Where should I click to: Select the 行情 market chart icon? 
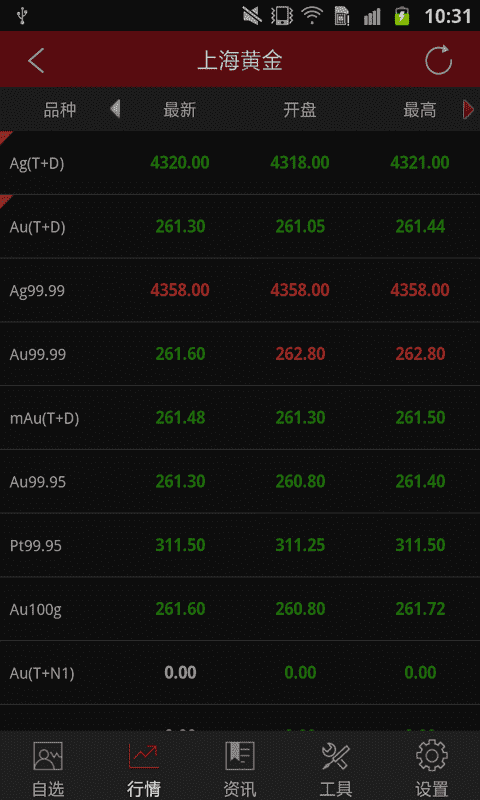coord(144,756)
